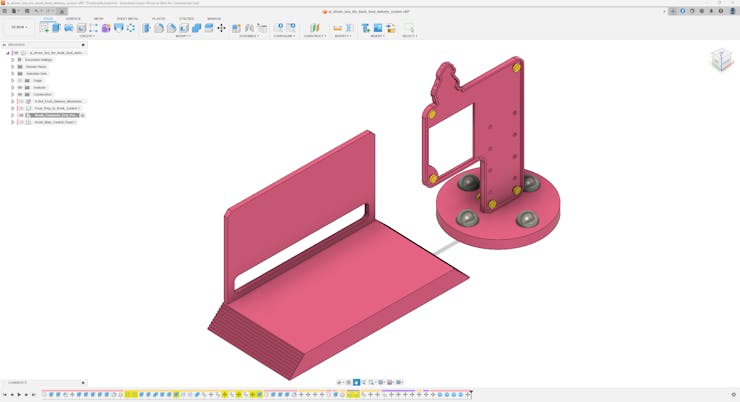Viewport: 740px width, 402px height.
Task: Open the Select tool icon
Action: point(408,28)
